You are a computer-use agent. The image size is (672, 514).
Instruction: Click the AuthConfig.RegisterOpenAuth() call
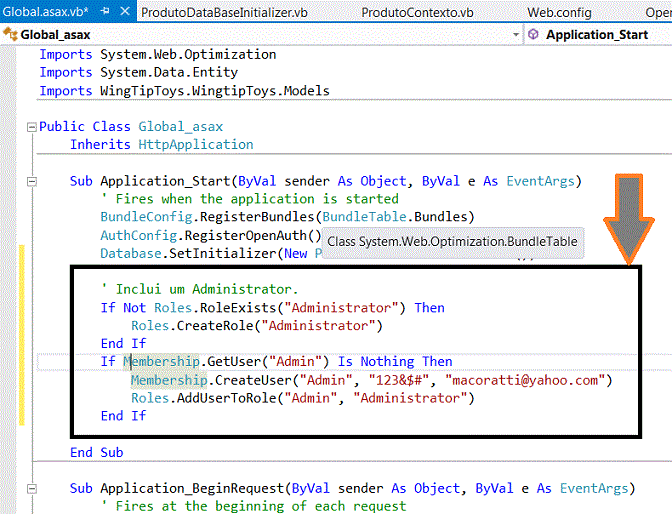pos(210,235)
